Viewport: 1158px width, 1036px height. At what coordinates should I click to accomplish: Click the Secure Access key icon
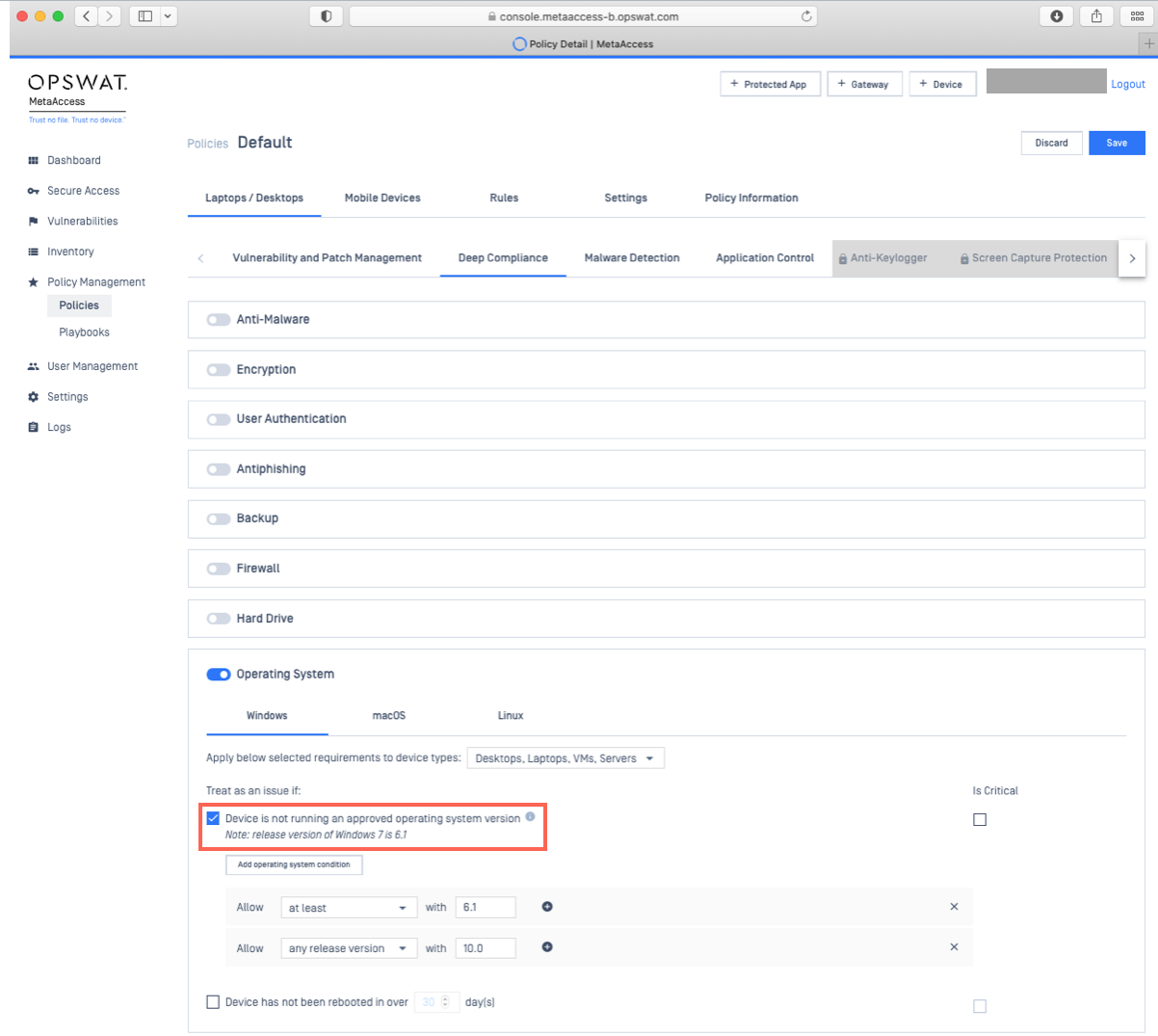pyautogui.click(x=33, y=191)
